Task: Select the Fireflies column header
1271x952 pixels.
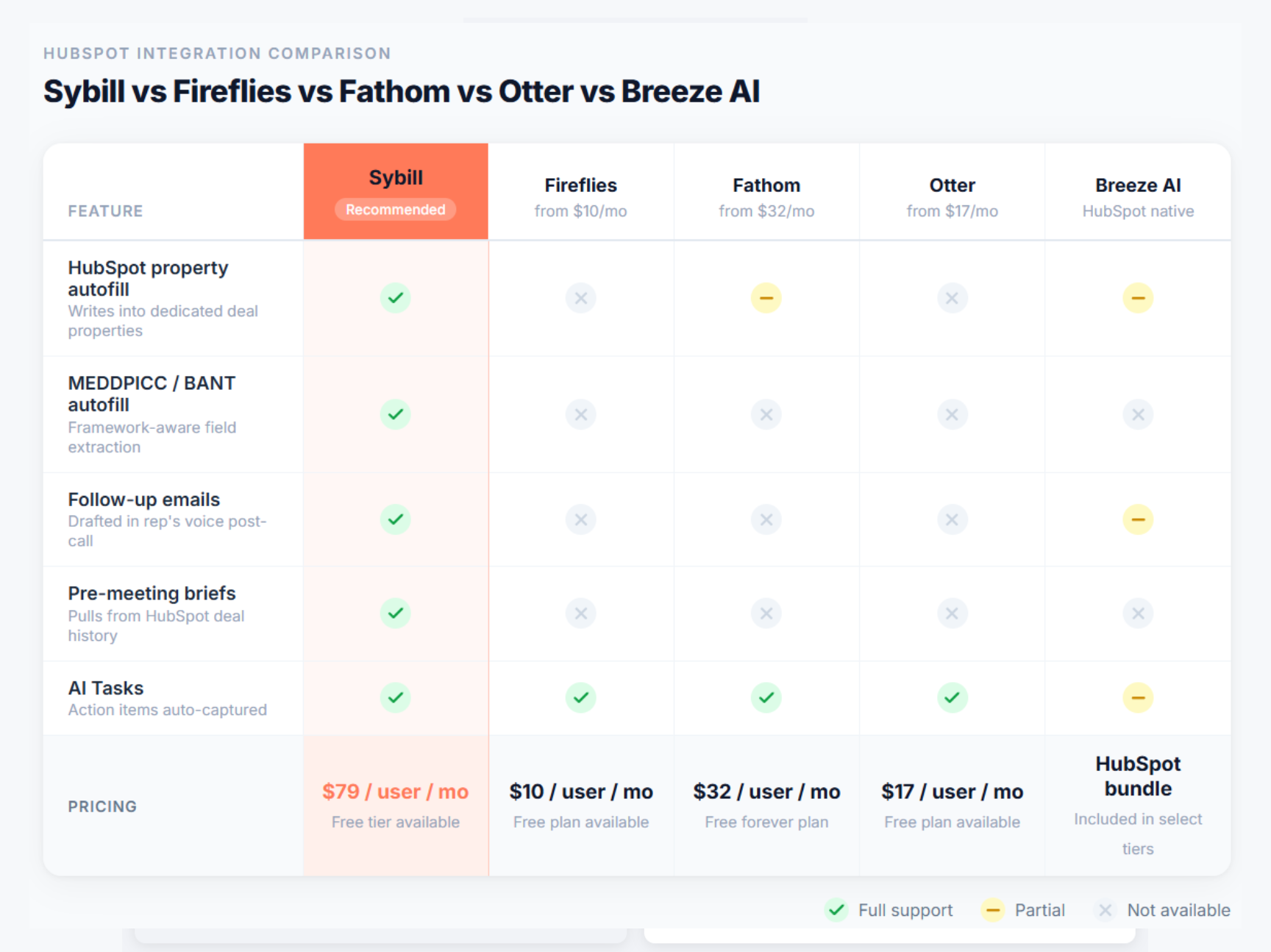Action: [581, 191]
